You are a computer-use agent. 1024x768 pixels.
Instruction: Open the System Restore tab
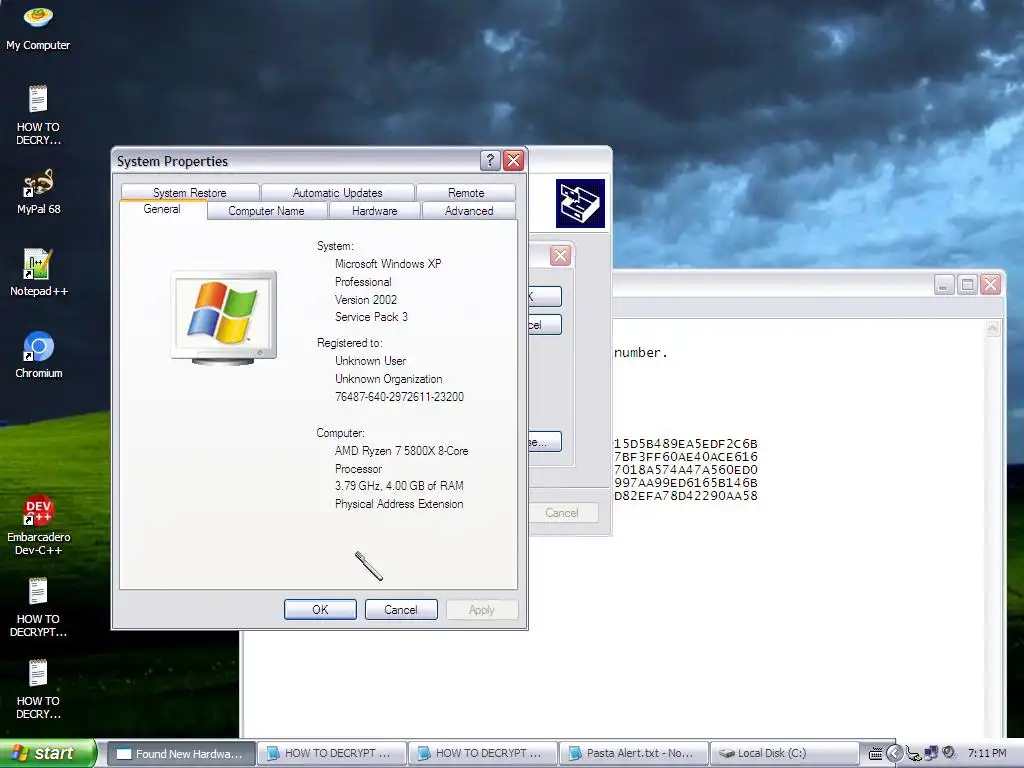(x=189, y=193)
